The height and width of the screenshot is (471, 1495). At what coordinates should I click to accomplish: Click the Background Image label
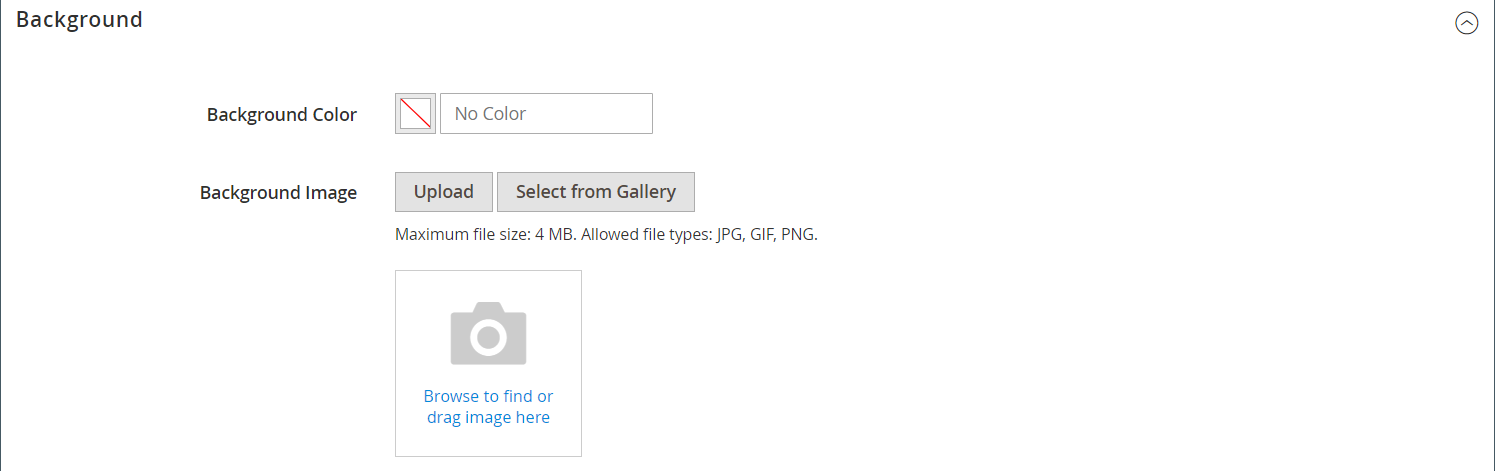click(278, 193)
